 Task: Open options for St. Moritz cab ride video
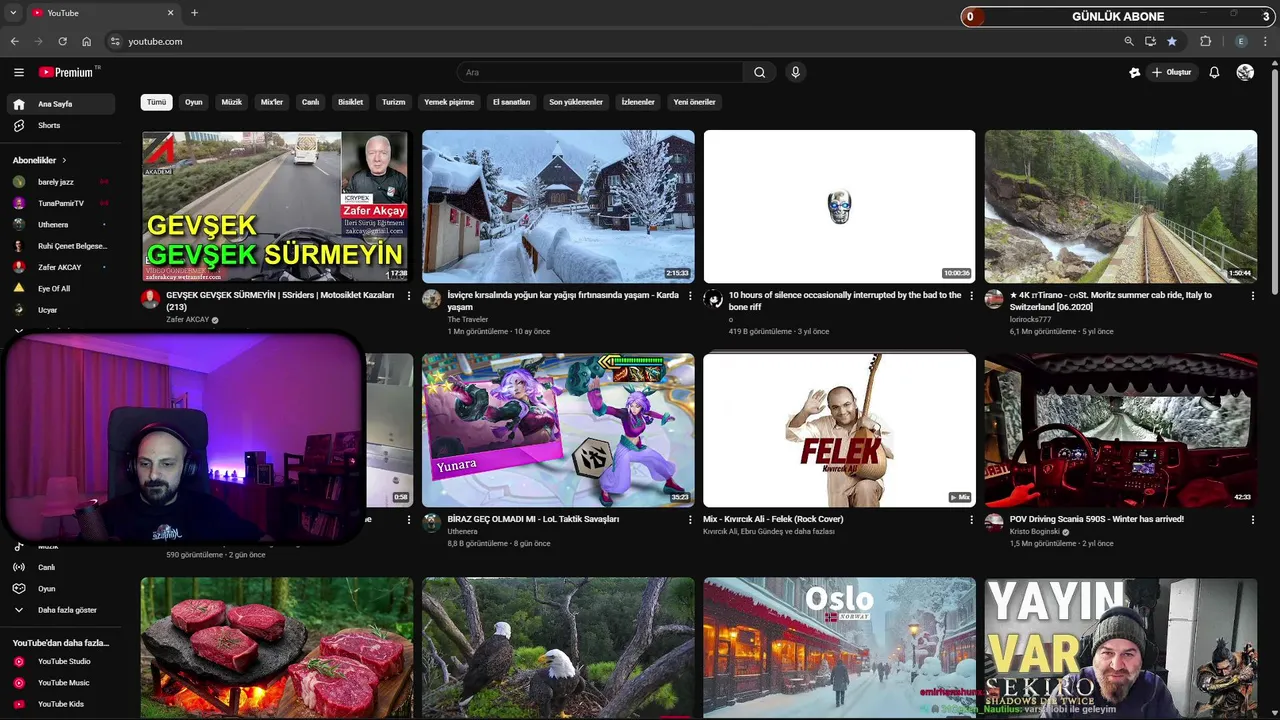click(x=1252, y=296)
